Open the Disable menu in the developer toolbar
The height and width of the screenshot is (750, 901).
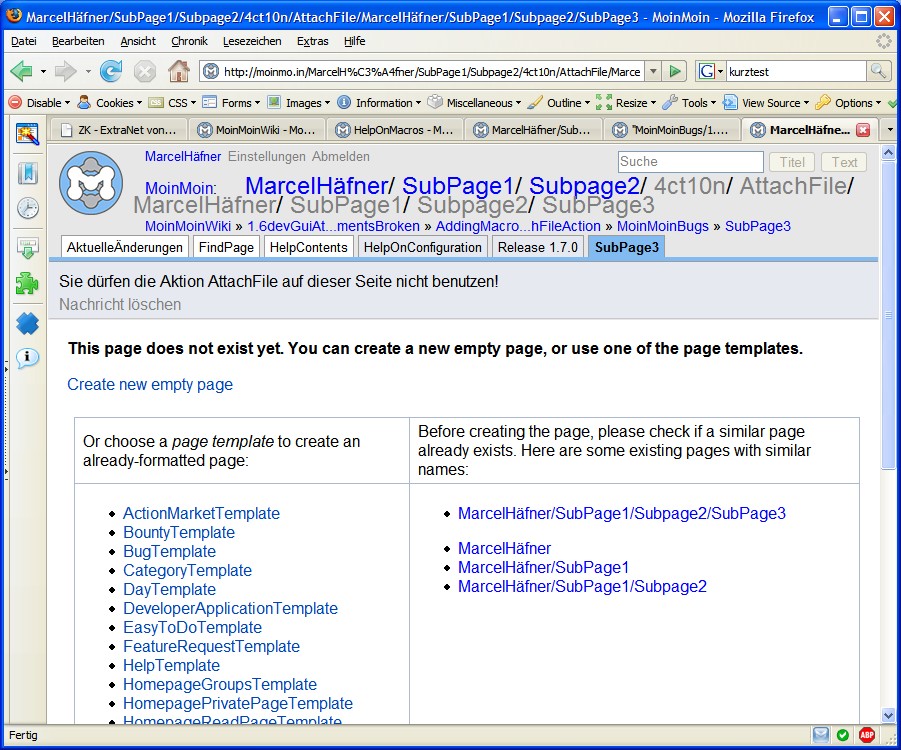point(39,103)
